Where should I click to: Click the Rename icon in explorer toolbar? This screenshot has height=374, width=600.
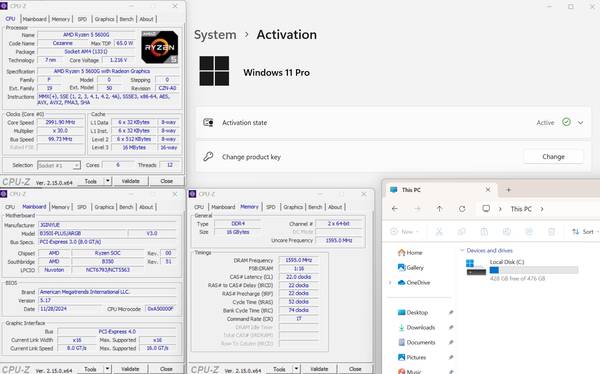click(x=507, y=232)
